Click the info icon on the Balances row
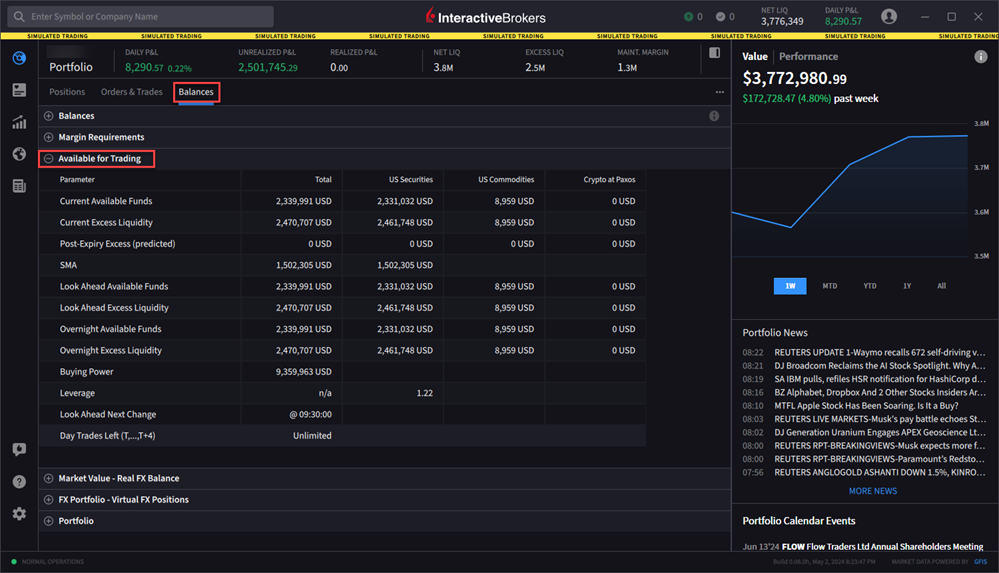This screenshot has width=999, height=573. [x=714, y=116]
